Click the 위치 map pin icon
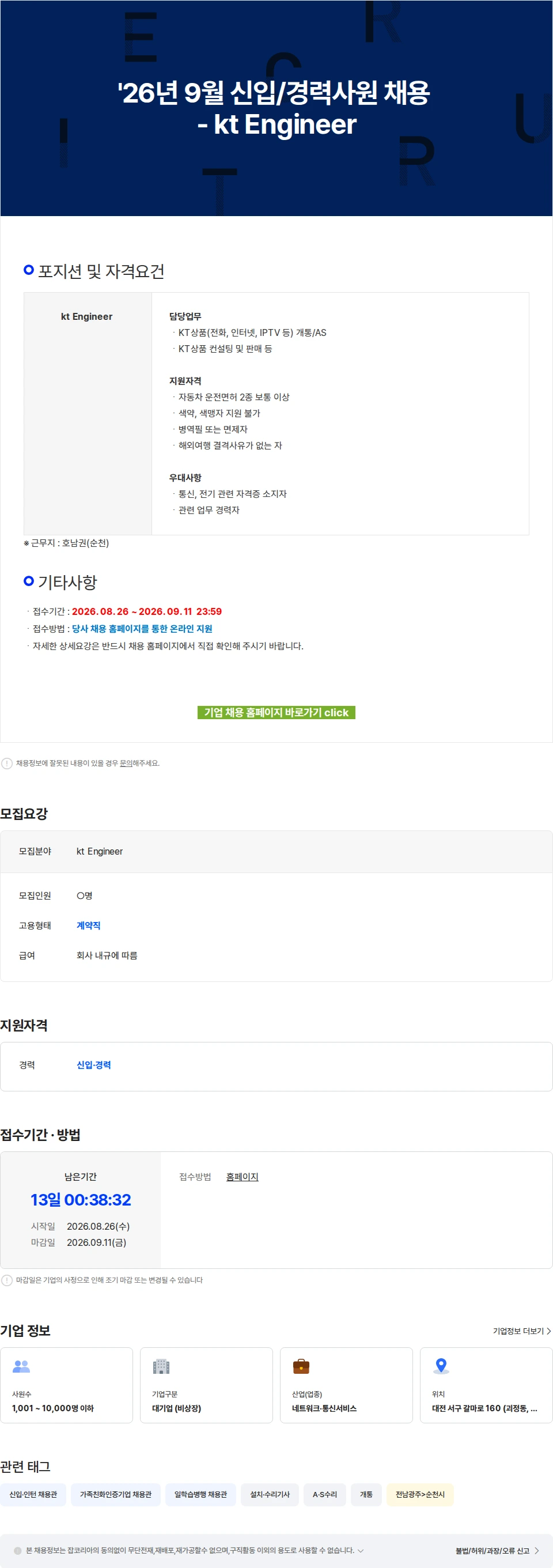The height and width of the screenshot is (1568, 553). click(x=441, y=1366)
